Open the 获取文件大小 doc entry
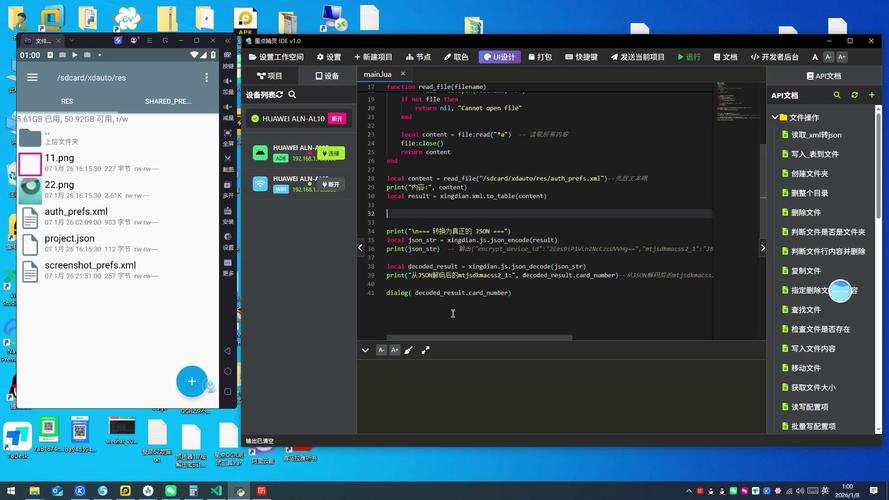This screenshot has width=889, height=500. 808,388
